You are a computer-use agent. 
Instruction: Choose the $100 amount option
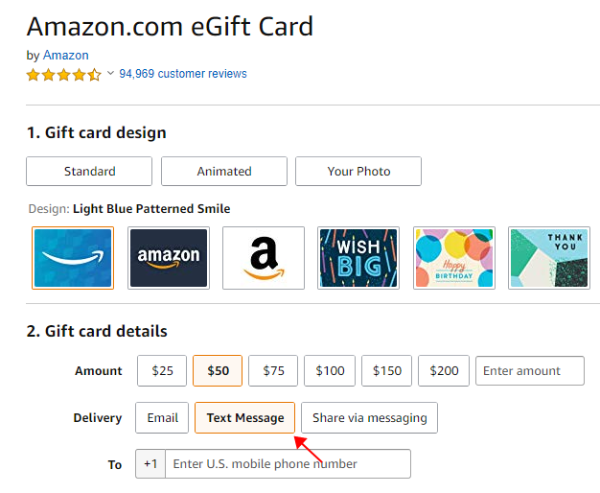tap(330, 371)
